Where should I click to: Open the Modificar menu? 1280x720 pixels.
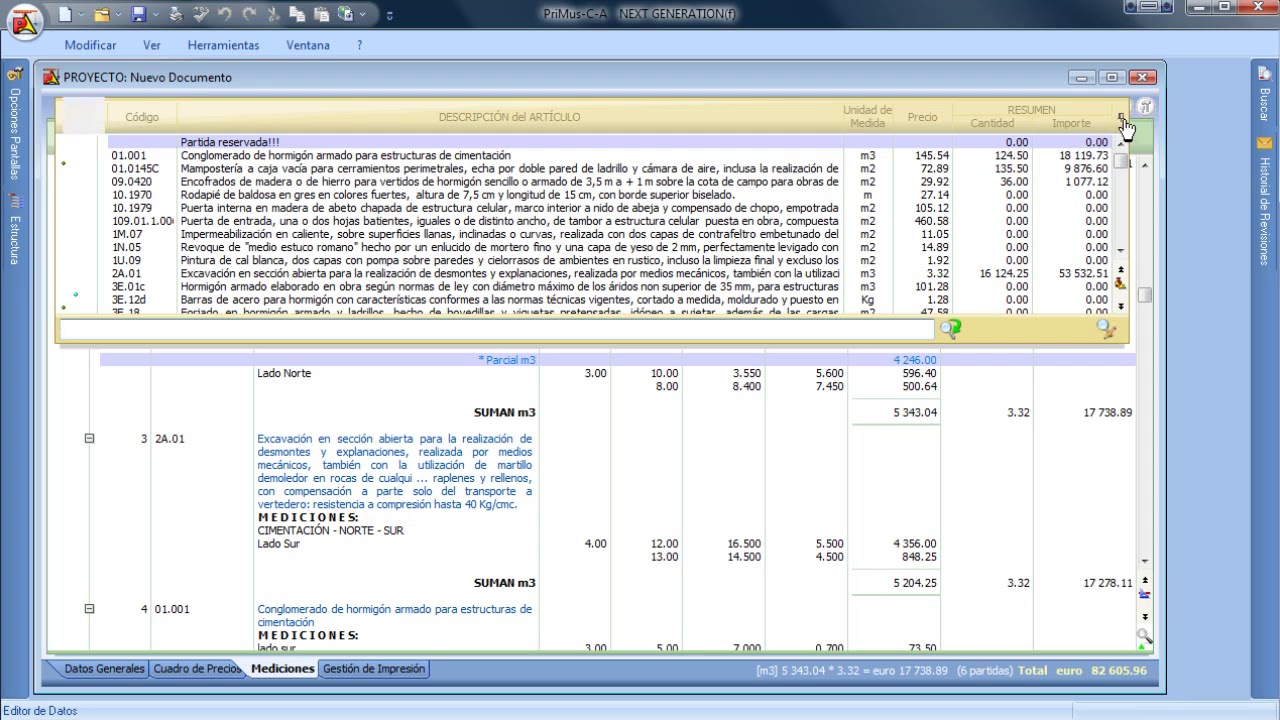click(x=90, y=45)
